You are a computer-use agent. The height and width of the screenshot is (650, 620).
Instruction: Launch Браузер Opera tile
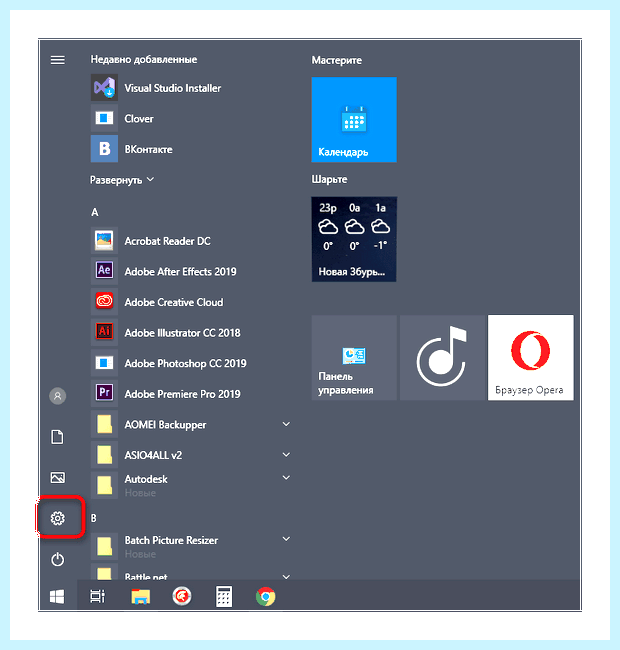[530, 357]
